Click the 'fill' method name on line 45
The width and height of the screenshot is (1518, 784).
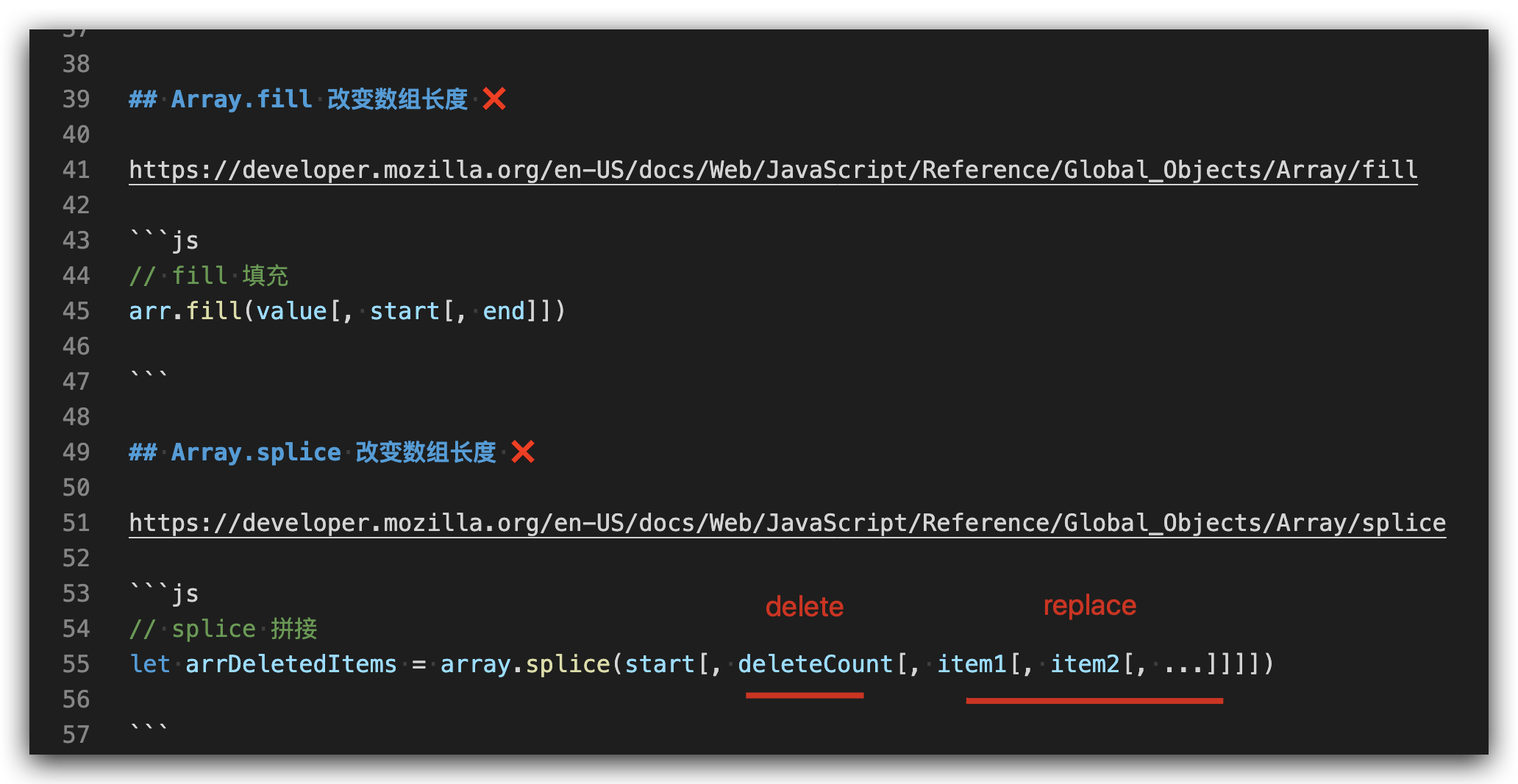click(213, 311)
